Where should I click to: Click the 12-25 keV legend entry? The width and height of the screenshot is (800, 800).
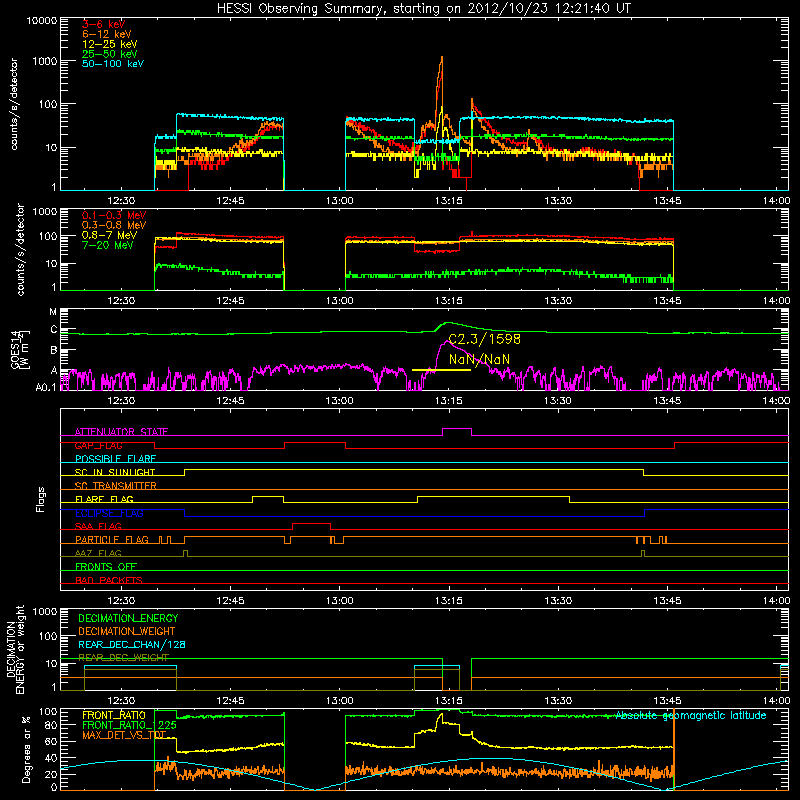tap(110, 44)
